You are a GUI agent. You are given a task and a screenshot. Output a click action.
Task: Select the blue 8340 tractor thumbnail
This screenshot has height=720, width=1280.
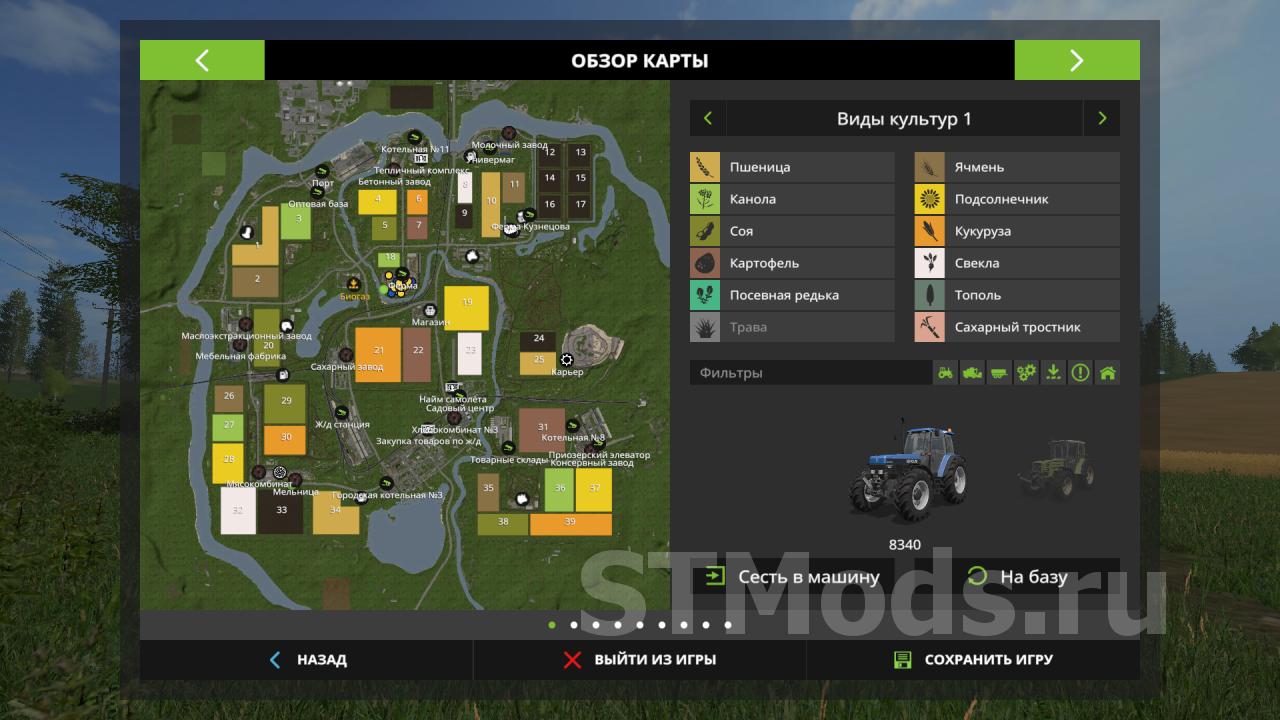pos(908,474)
